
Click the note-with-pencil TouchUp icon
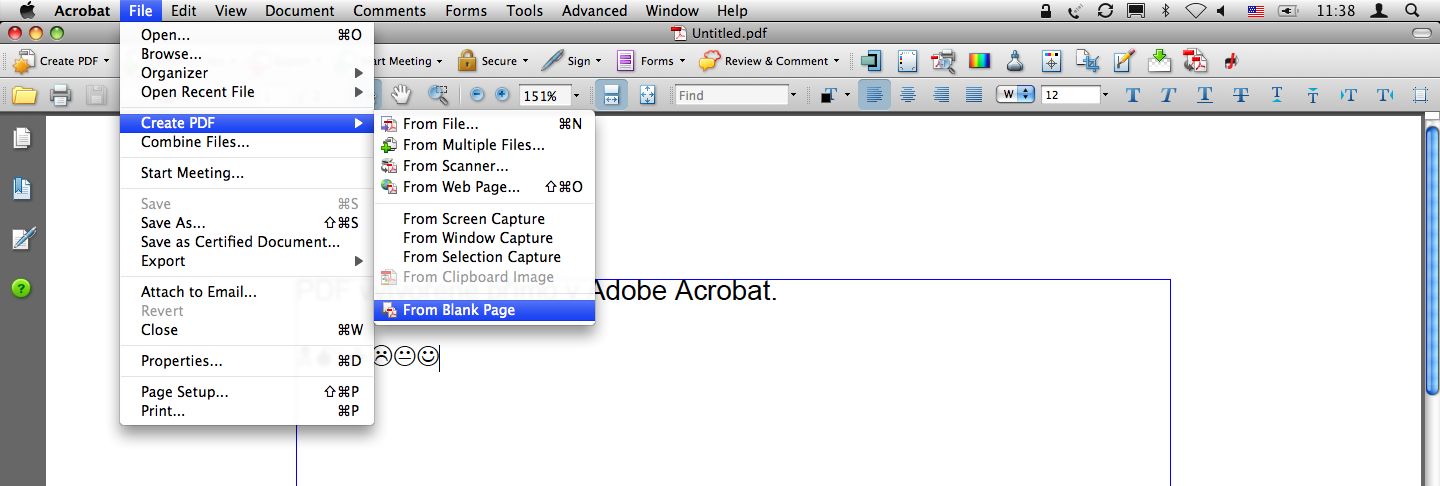pos(1123,61)
